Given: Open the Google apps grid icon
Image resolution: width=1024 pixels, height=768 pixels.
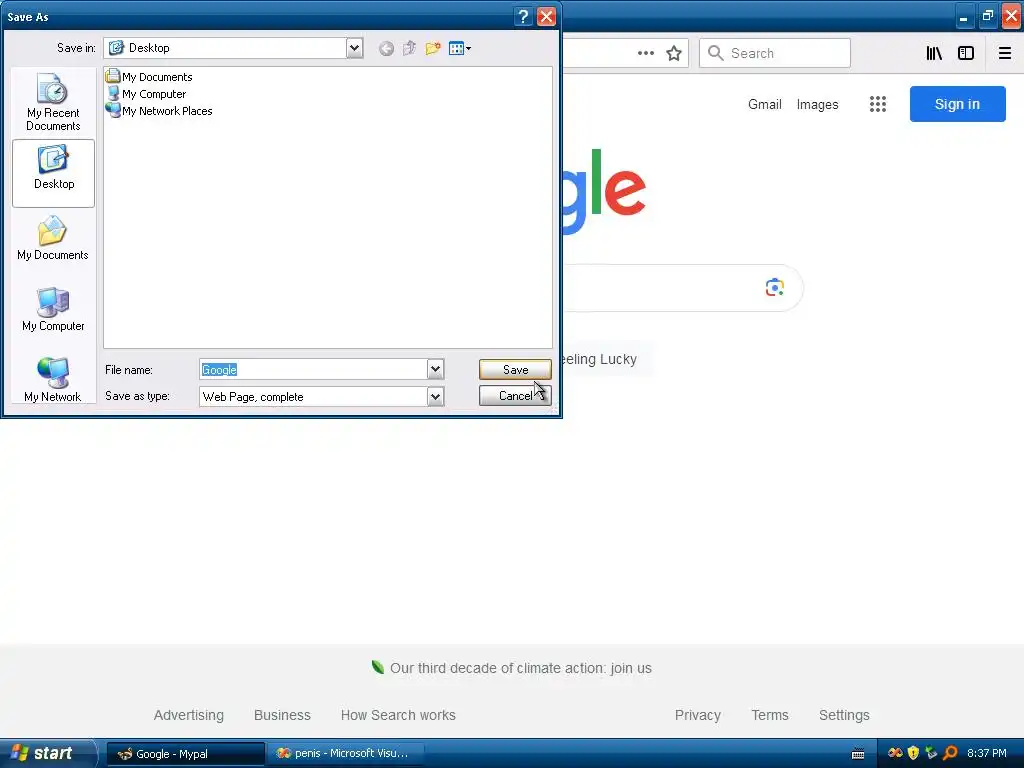Looking at the screenshot, I should 878,104.
